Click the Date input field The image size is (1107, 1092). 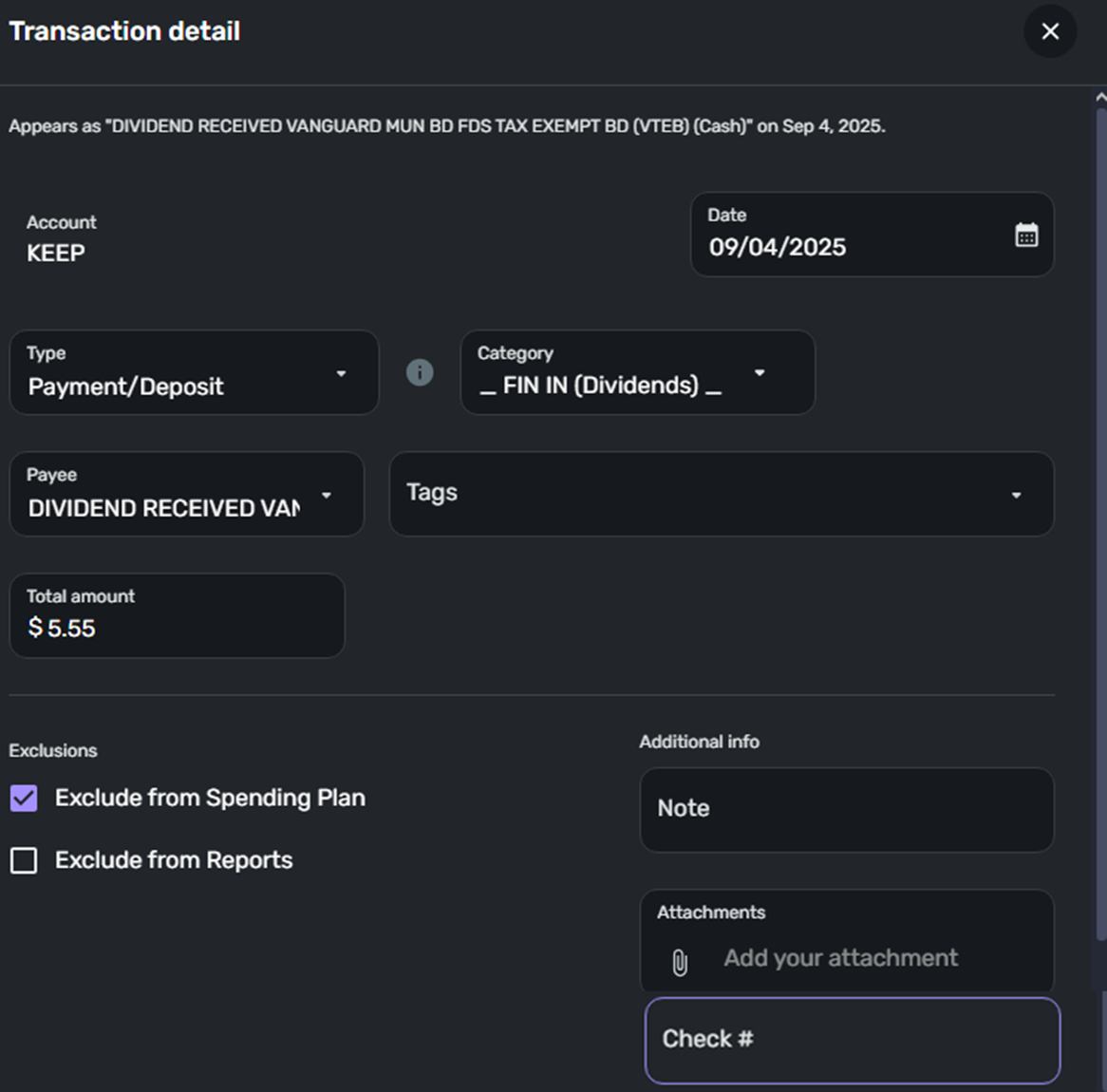(x=835, y=247)
